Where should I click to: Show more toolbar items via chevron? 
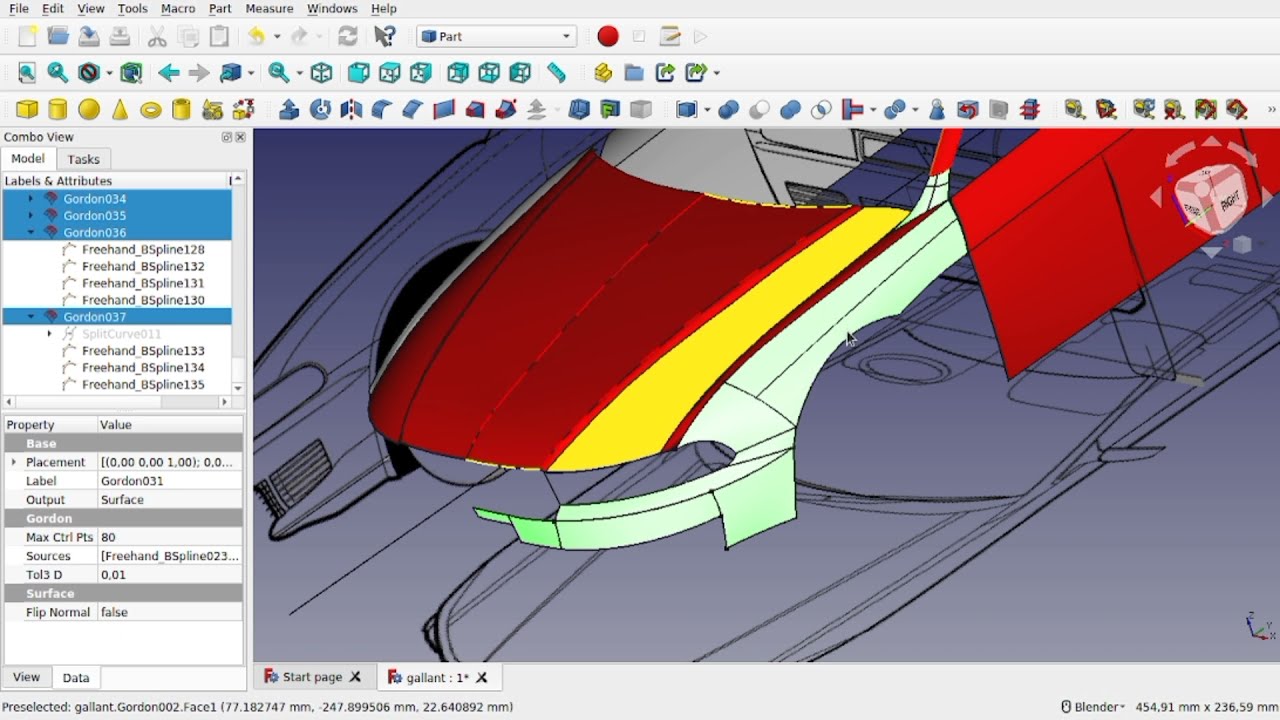click(x=1272, y=109)
